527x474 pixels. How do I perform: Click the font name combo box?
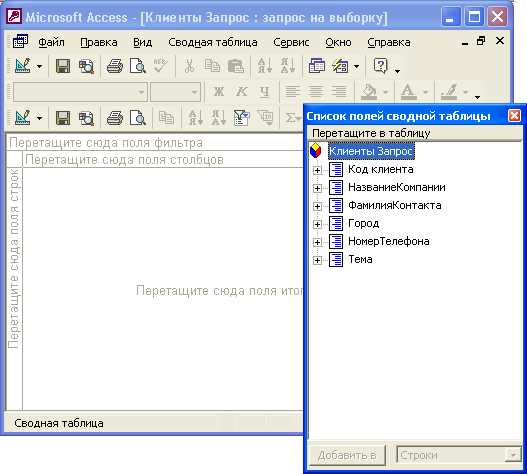pos(80,92)
